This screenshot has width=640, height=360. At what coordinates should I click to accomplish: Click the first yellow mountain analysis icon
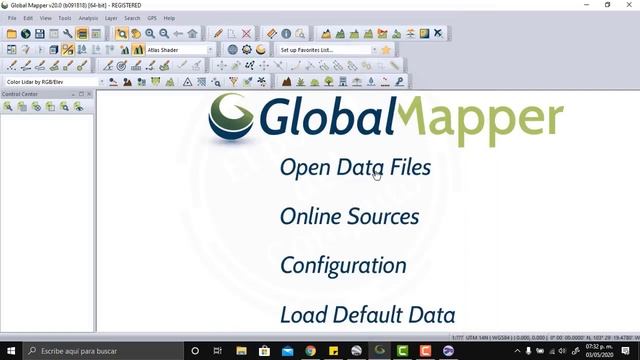pos(326,34)
